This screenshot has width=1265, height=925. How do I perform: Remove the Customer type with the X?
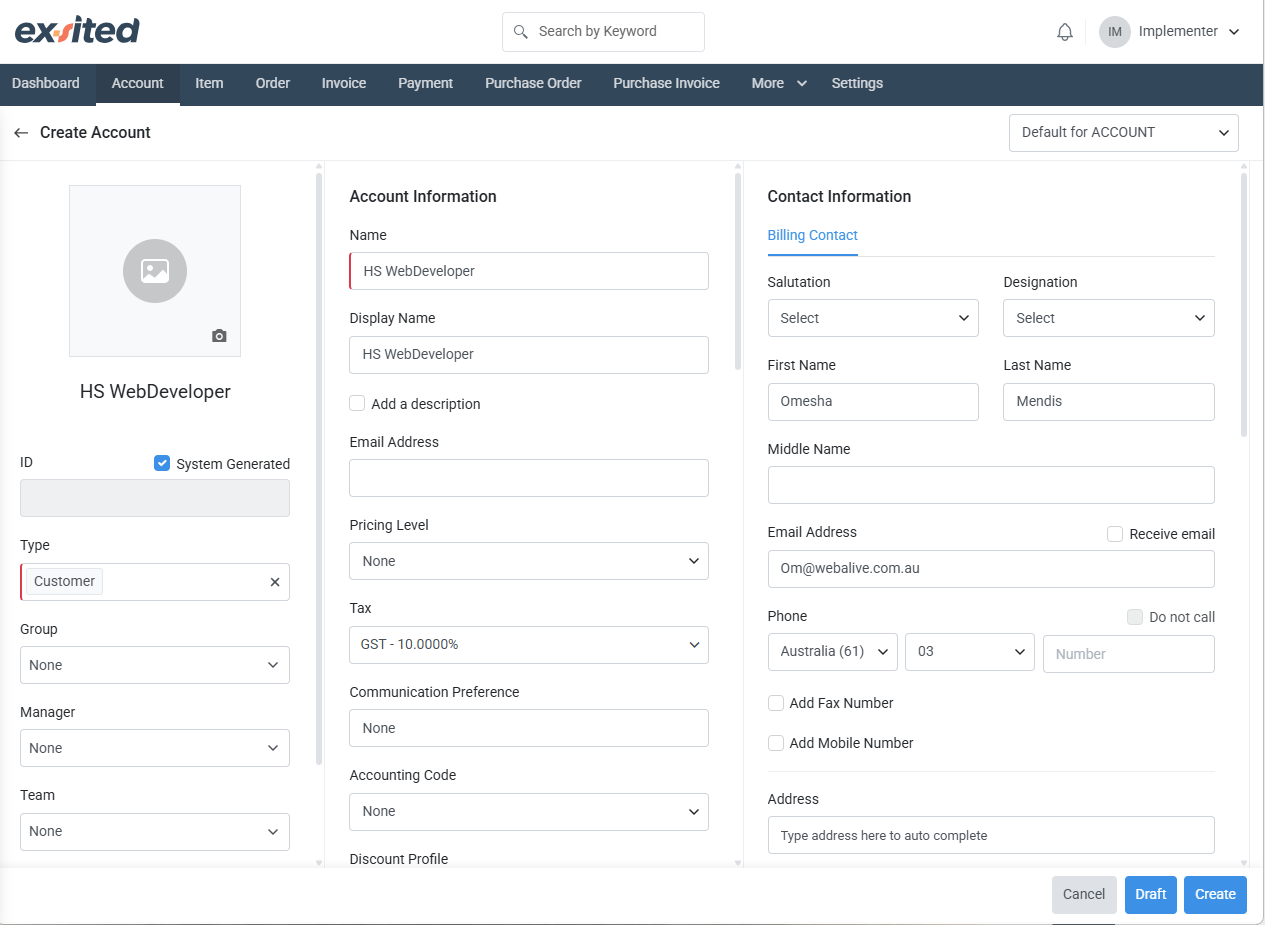(275, 582)
